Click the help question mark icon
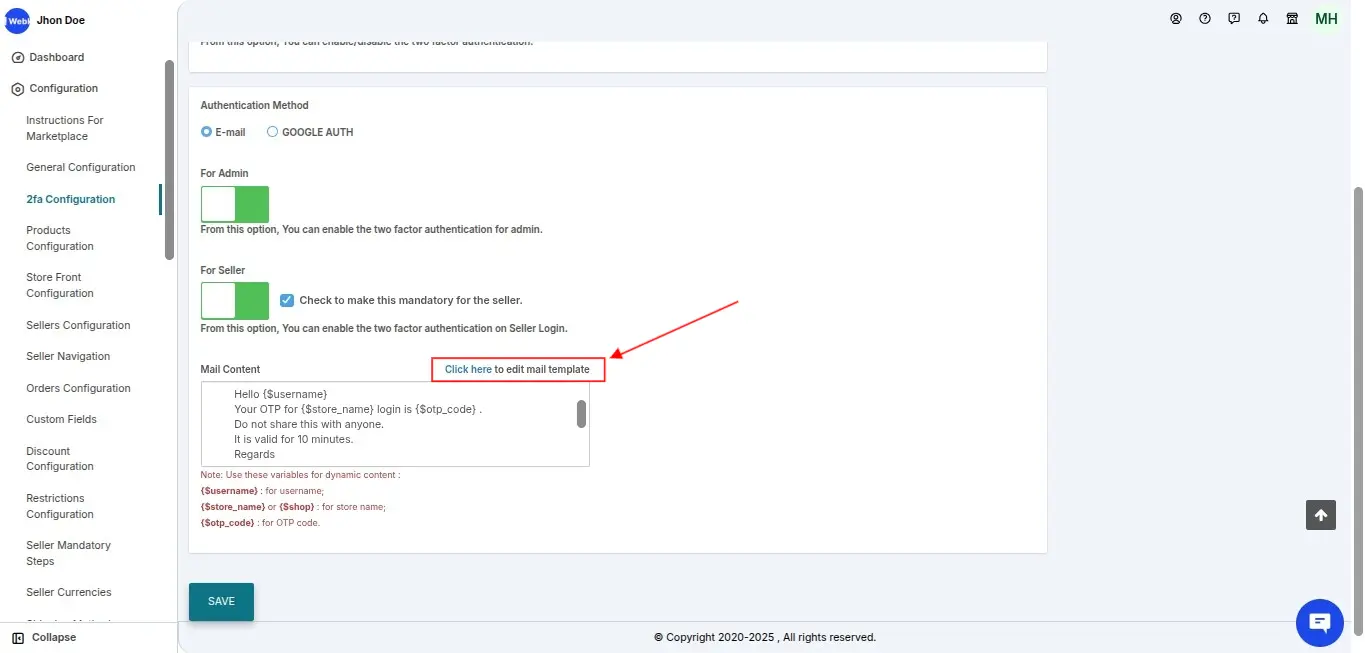The height and width of the screenshot is (653, 1365). [x=1205, y=18]
